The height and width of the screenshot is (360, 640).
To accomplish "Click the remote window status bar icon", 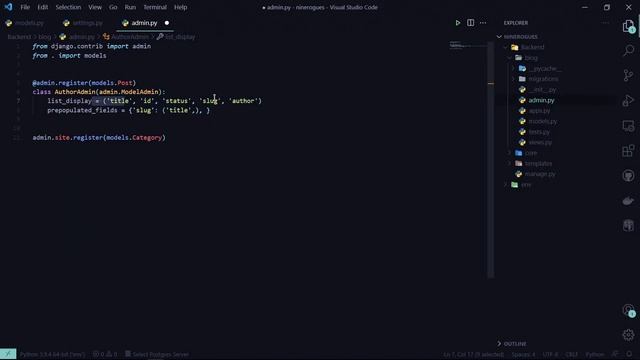I will click(8, 354).
